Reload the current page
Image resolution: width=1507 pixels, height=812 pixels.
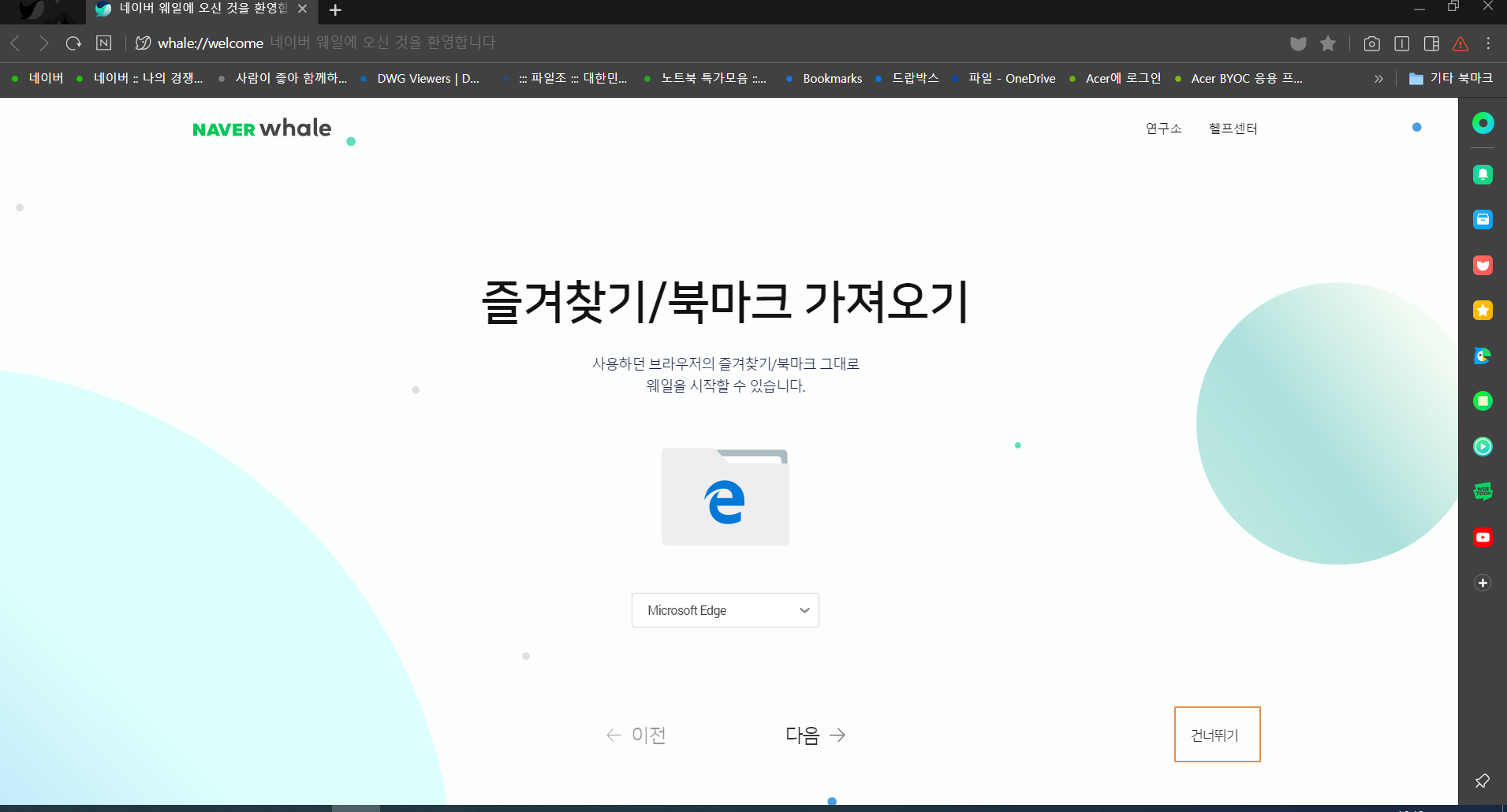73,43
